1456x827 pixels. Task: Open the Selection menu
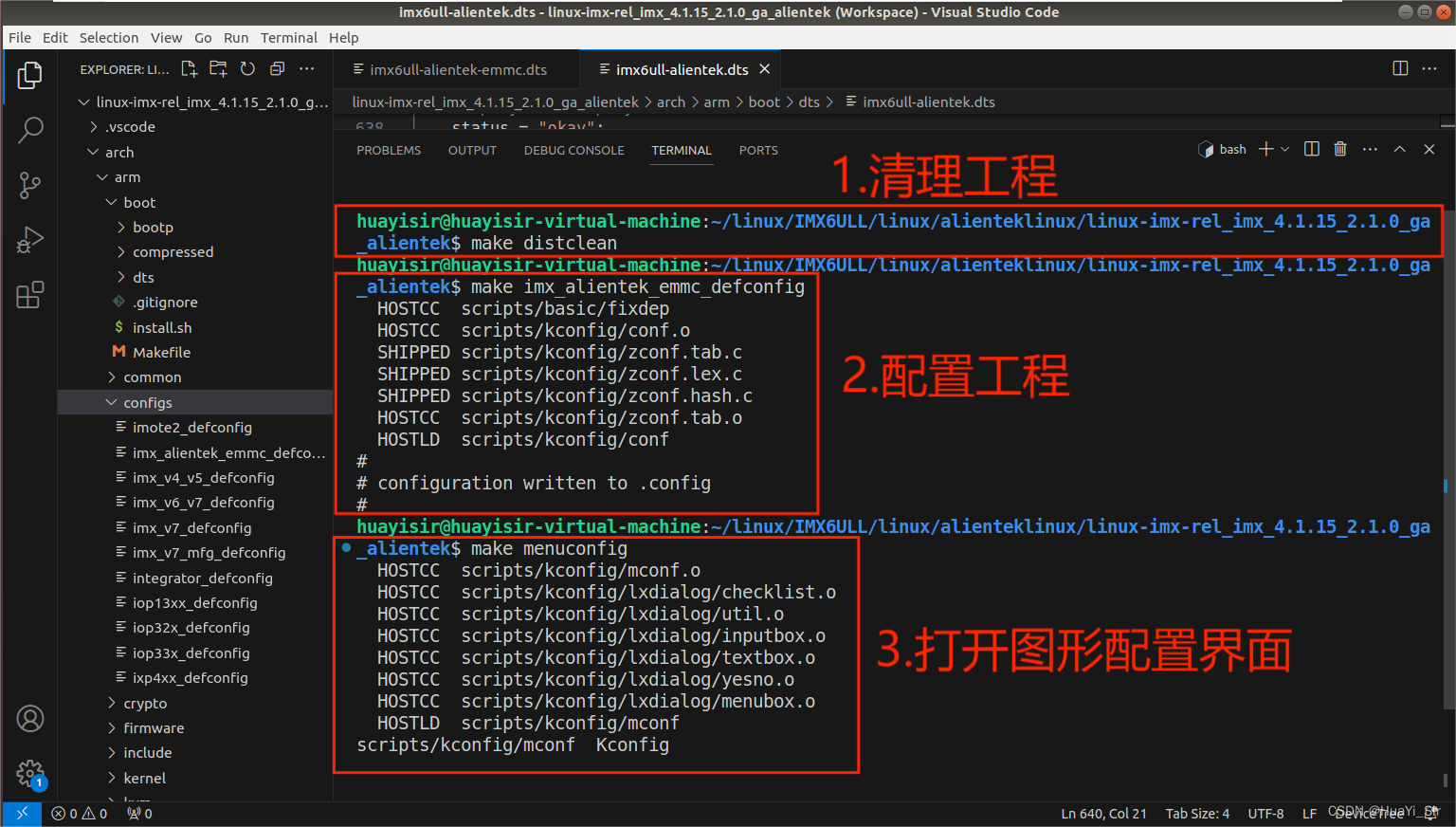[109, 37]
